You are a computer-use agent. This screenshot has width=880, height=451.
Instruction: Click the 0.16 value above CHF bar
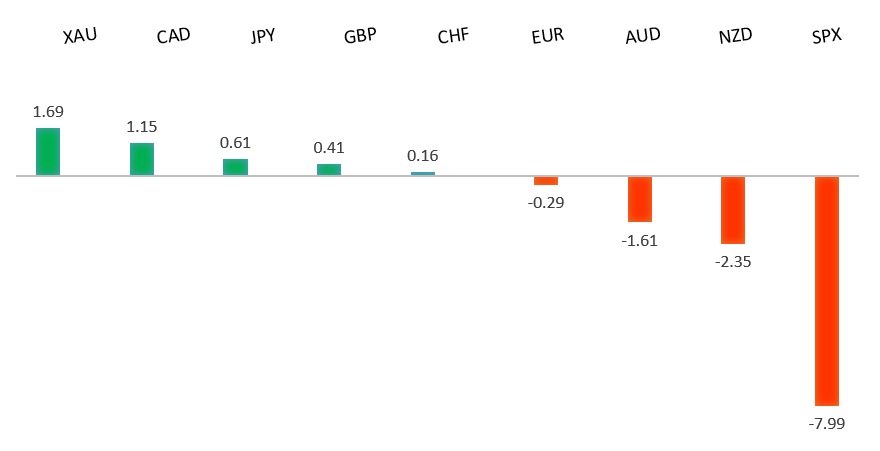tap(423, 156)
